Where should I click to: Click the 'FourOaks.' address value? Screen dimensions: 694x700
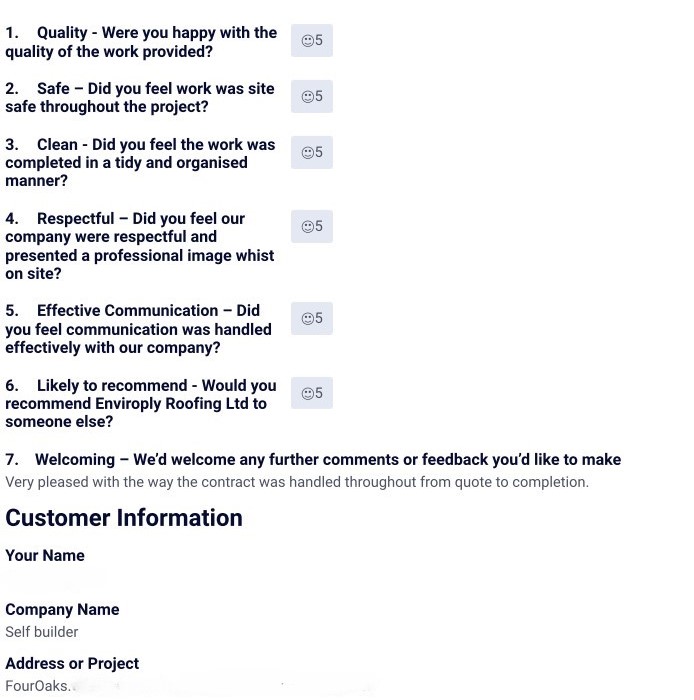(x=38, y=687)
